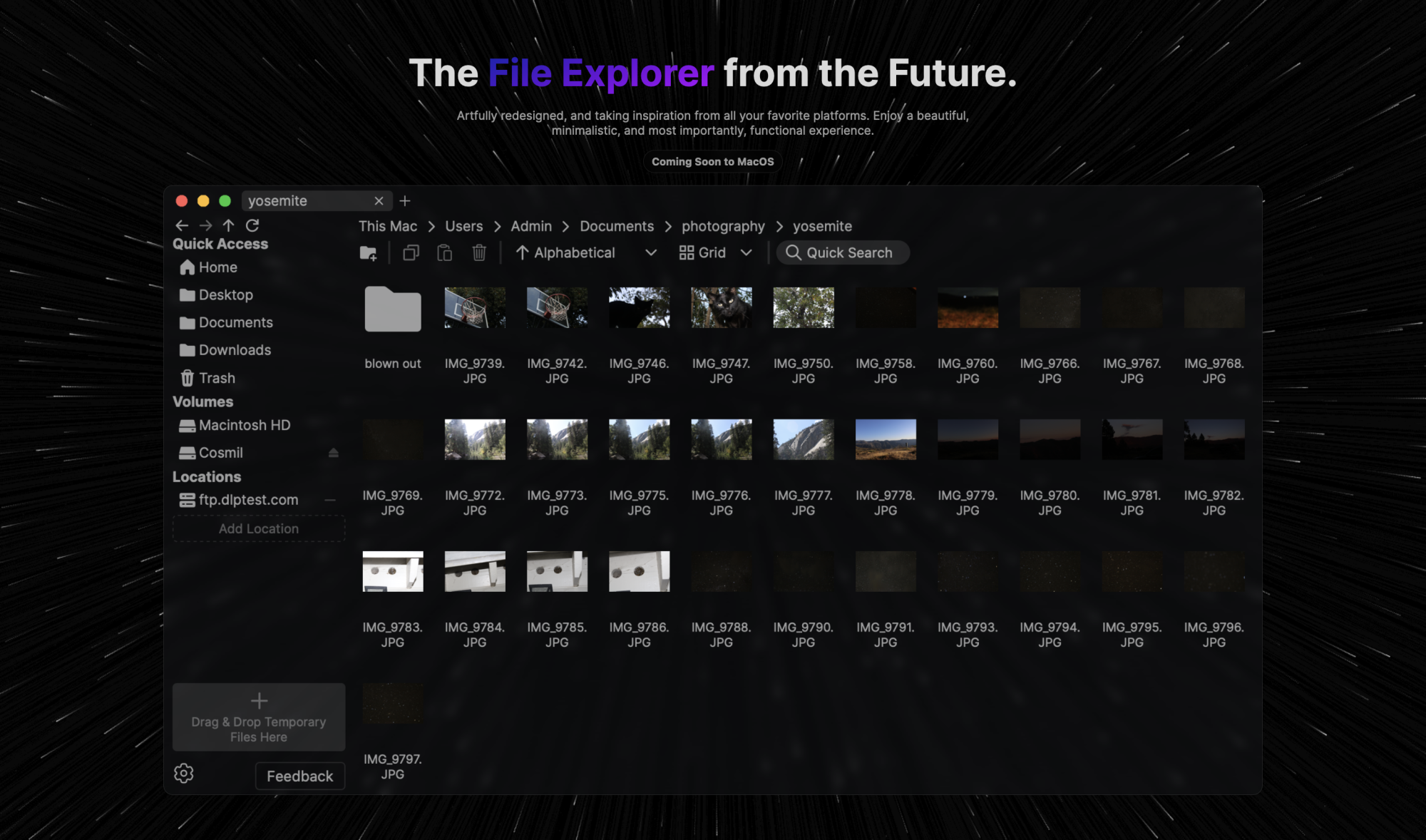The height and width of the screenshot is (840, 1426).
Task: Open settings gear icon
Action: coord(184,774)
